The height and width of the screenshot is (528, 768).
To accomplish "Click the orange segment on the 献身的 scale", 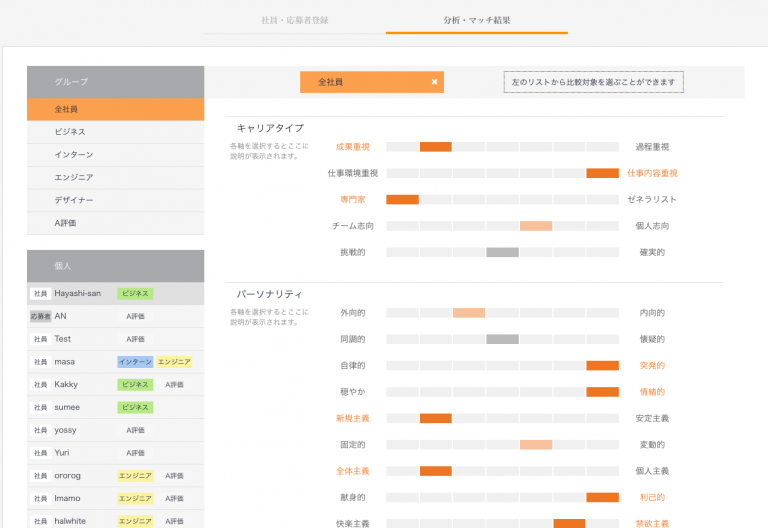I will [602, 498].
